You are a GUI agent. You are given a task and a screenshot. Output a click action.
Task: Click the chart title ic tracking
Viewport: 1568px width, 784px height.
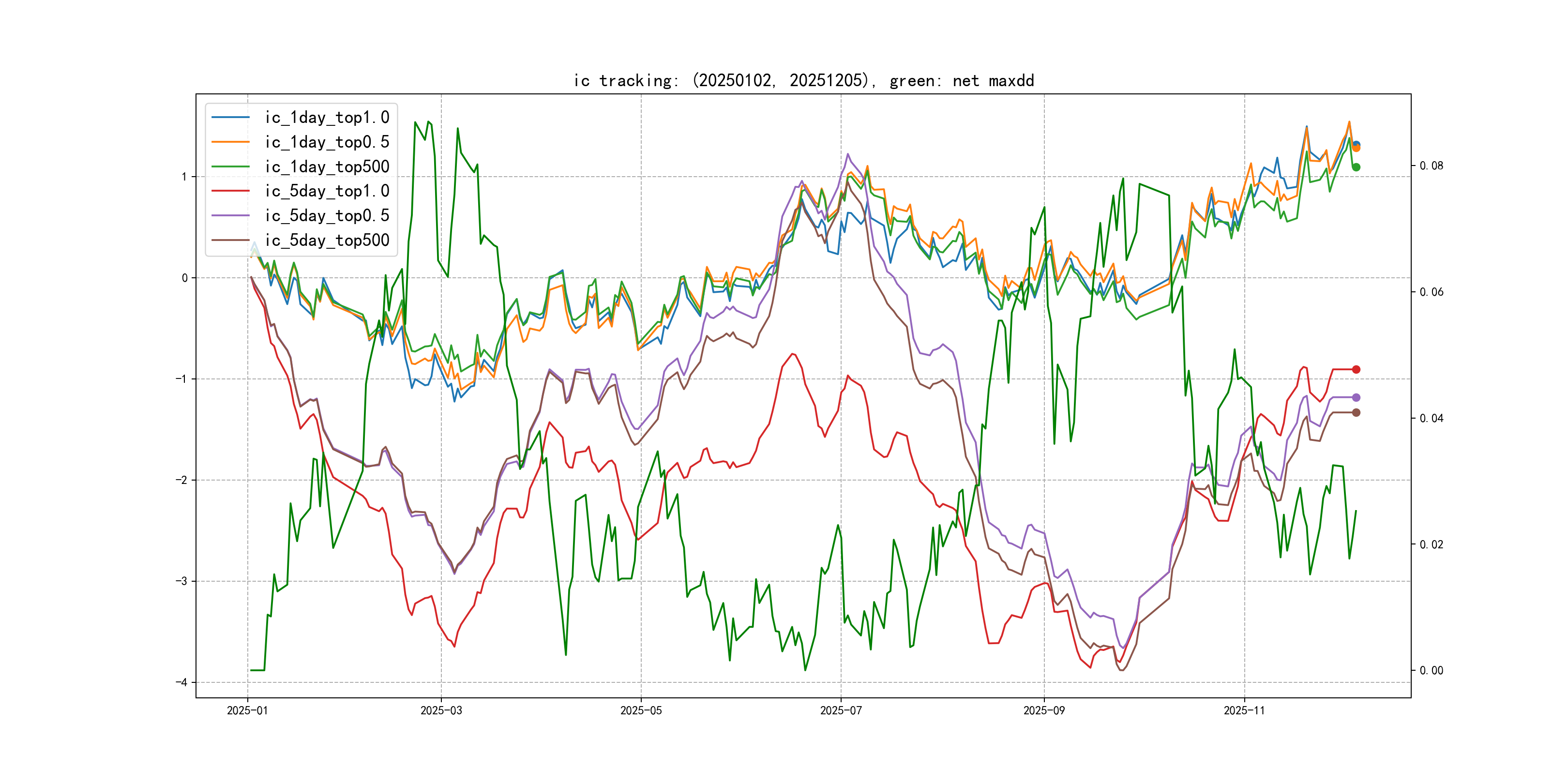tap(803, 80)
